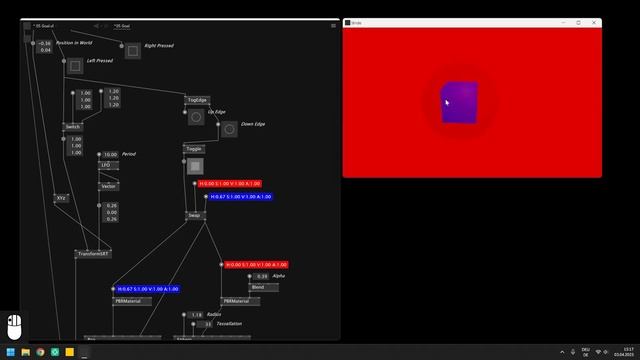The width and height of the screenshot is (640, 360).
Task: Click the DEU language indicator
Action: [x=585, y=352]
